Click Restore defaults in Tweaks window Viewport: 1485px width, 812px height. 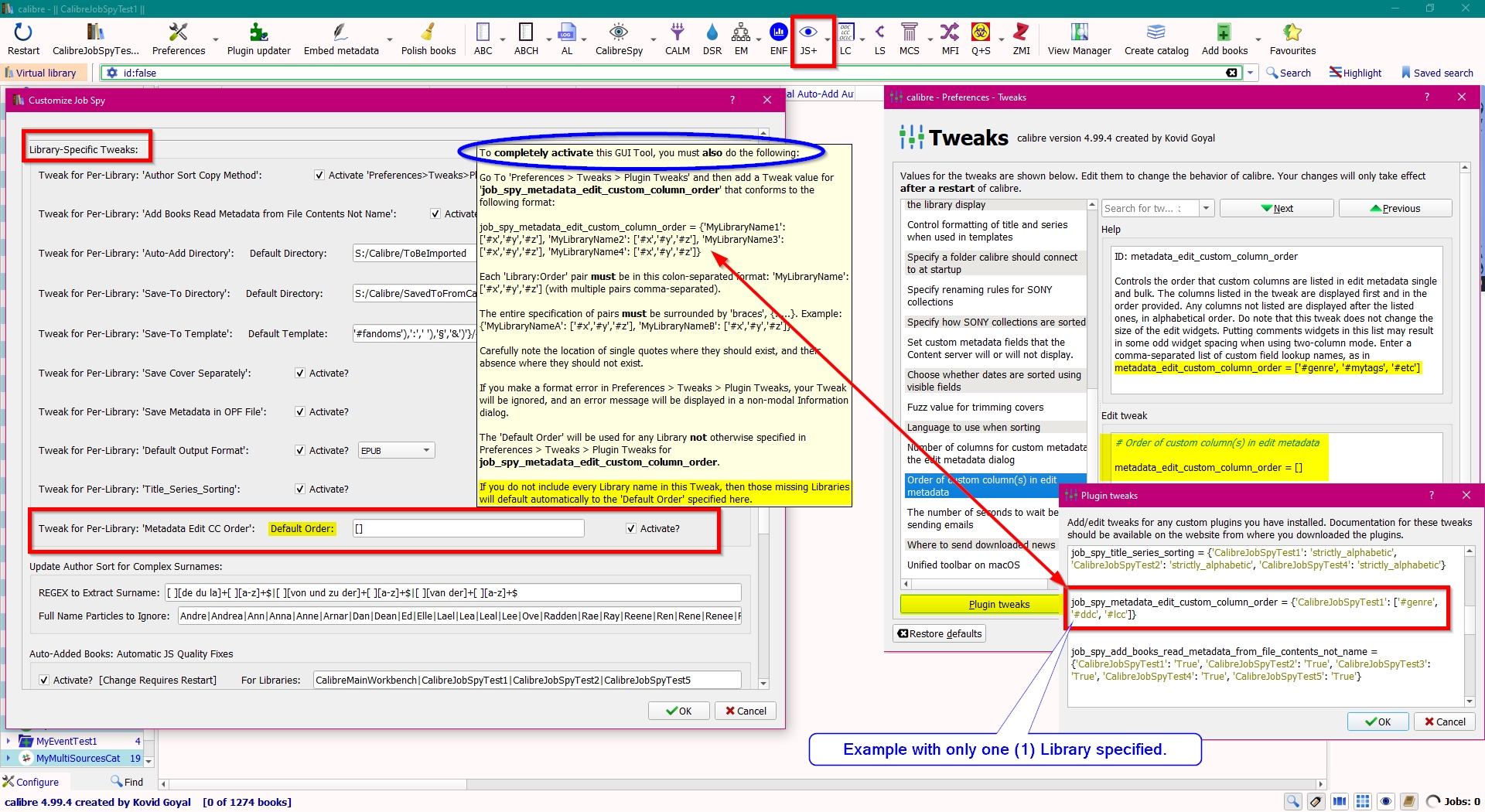(x=940, y=634)
